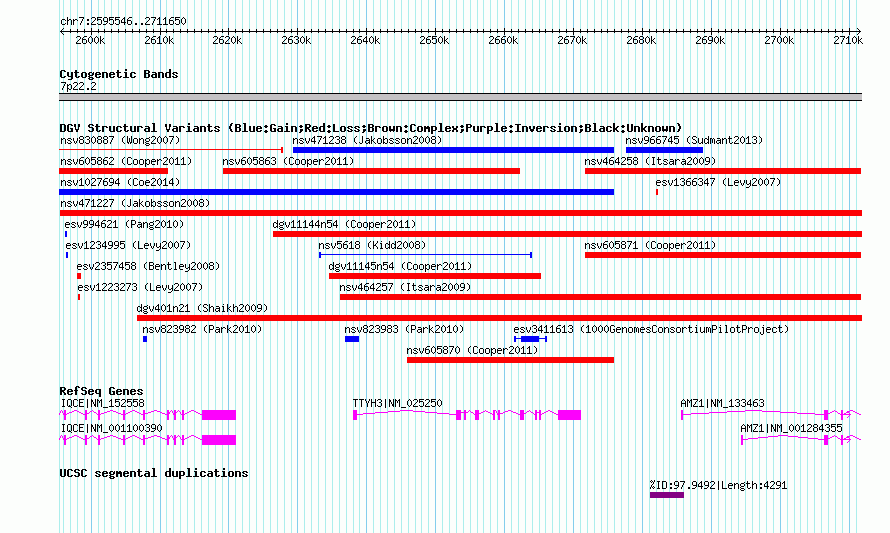Viewport: 890px width, 533px height.
Task: Select the large final exon block of TTYH3
Action: point(569,415)
